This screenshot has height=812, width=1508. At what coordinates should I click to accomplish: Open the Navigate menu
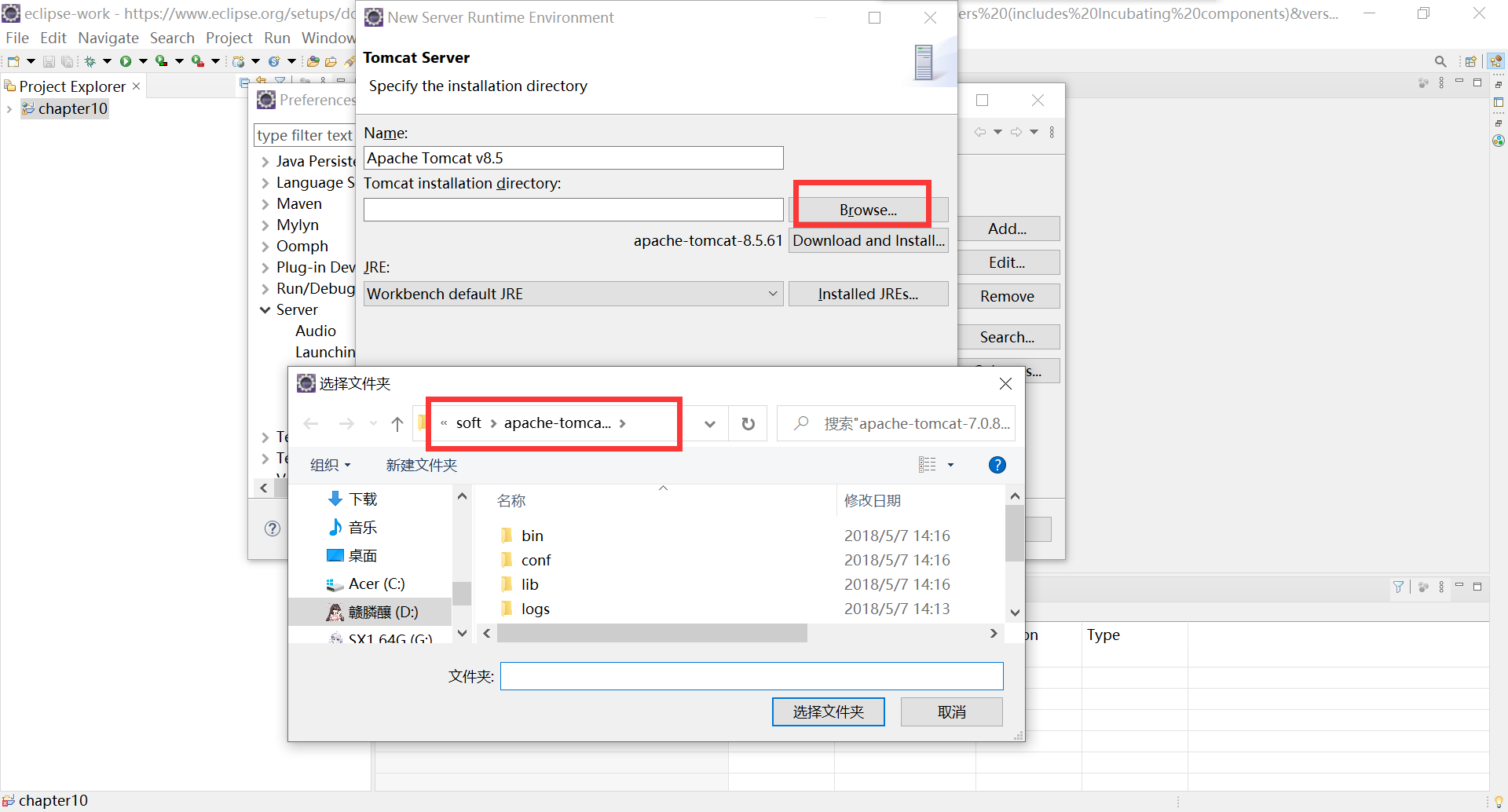[x=108, y=37]
